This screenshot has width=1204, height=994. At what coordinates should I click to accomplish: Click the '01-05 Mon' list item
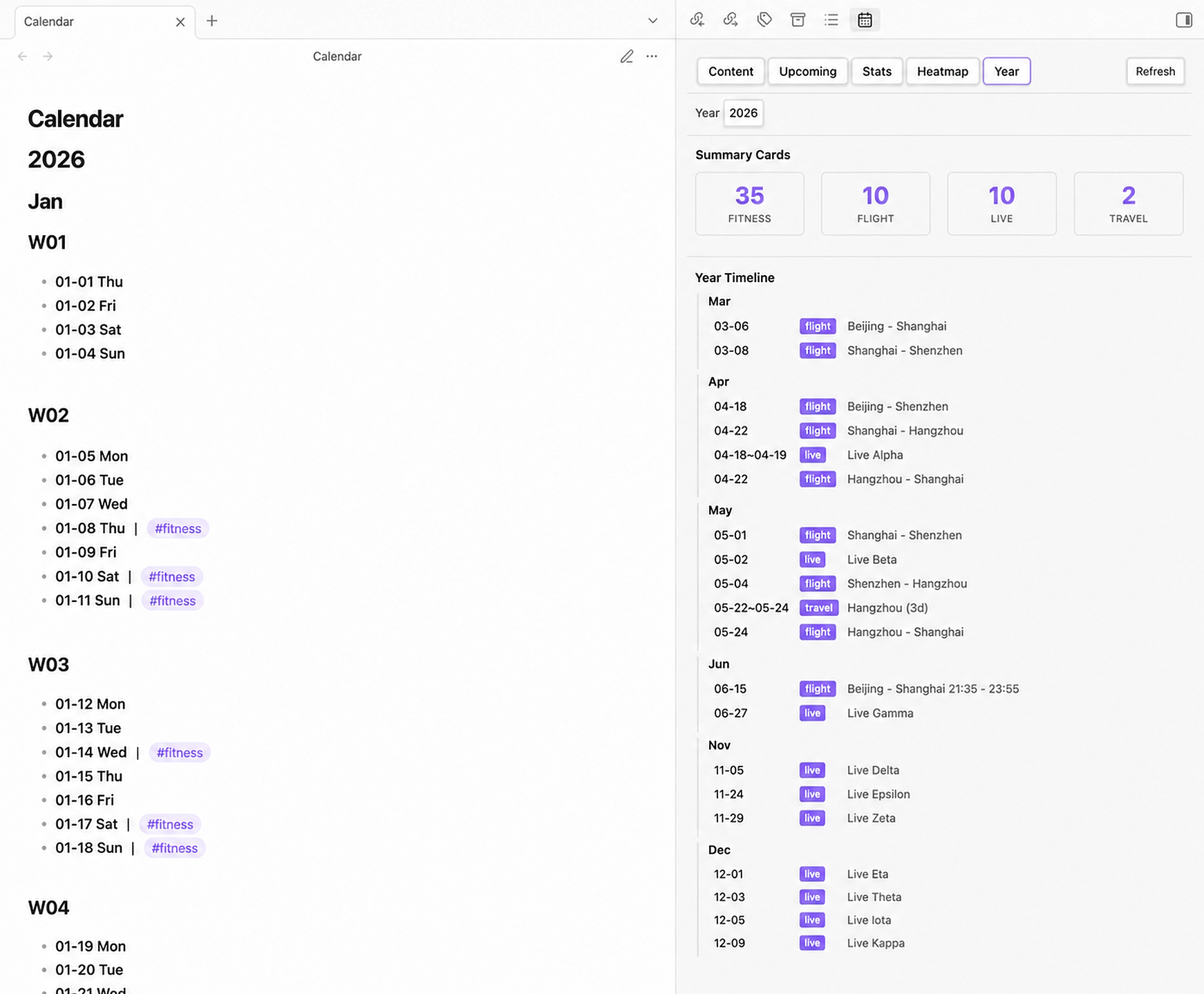(x=92, y=456)
